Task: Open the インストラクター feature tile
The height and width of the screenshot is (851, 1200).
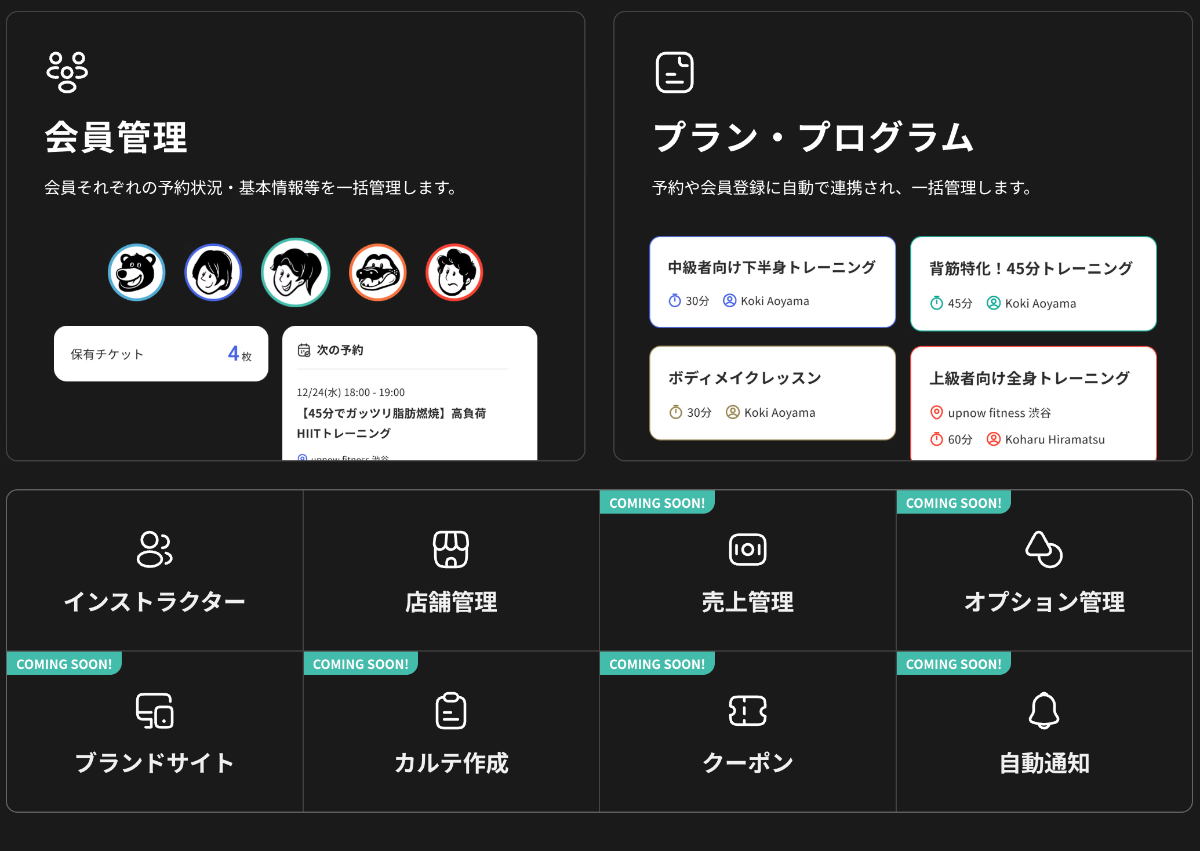Action: point(155,571)
